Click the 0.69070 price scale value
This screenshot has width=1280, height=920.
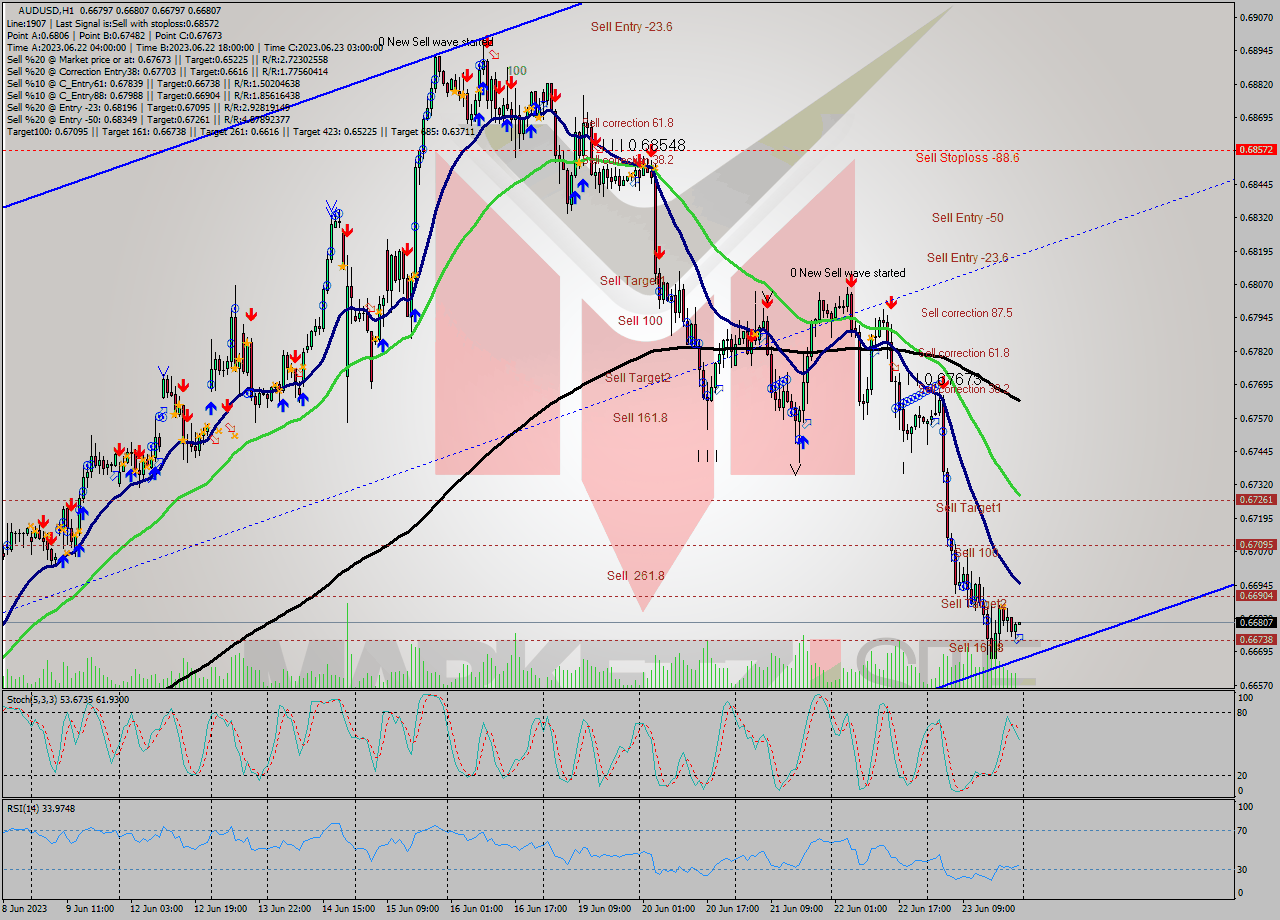click(1256, 18)
